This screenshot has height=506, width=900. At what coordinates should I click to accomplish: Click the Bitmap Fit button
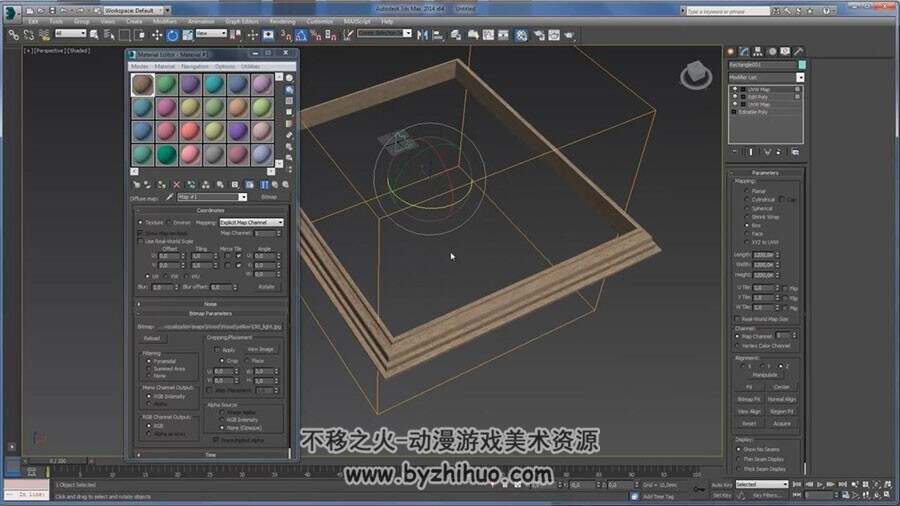(748, 399)
